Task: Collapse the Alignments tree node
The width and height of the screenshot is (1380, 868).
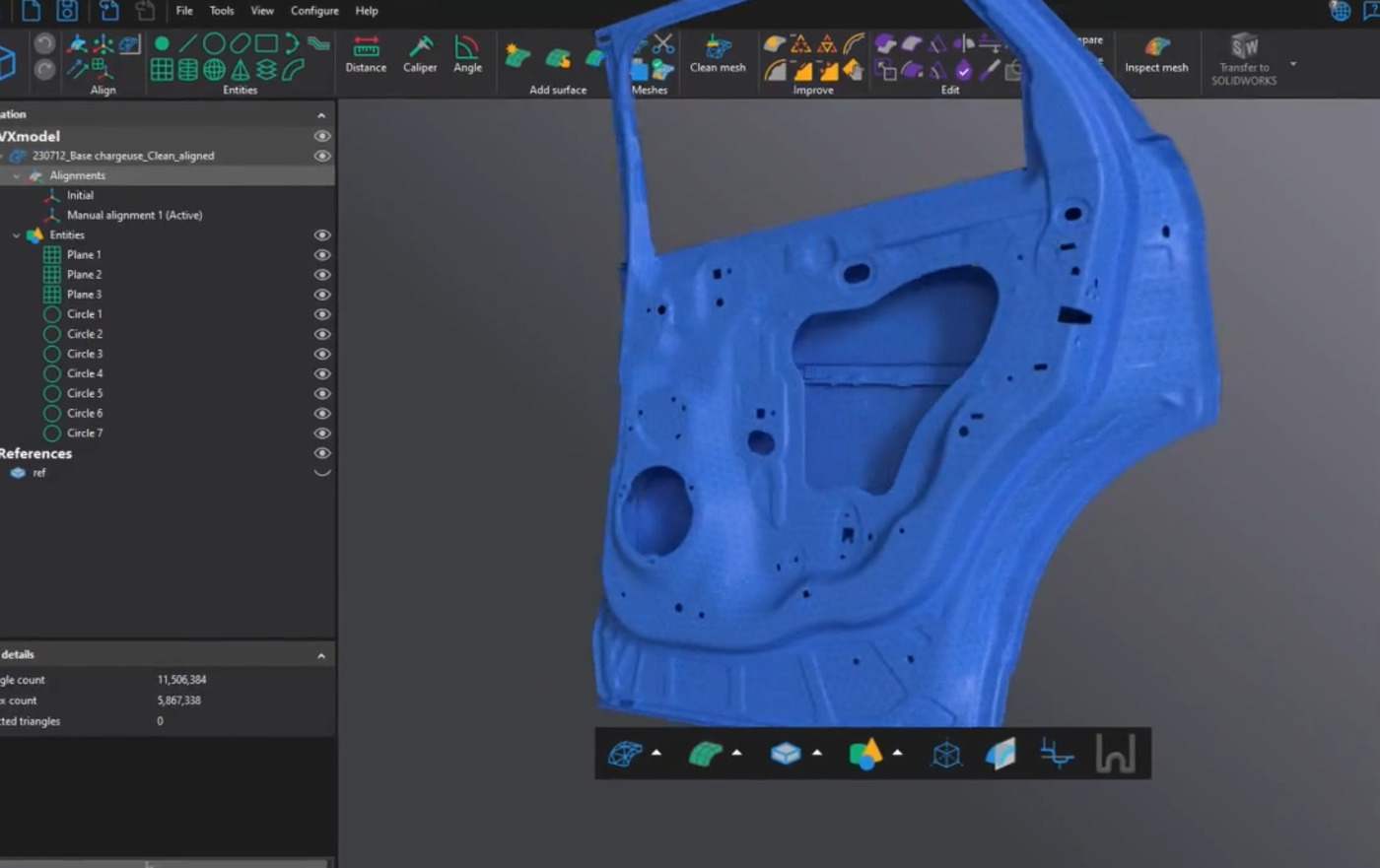Action: pyautogui.click(x=17, y=176)
